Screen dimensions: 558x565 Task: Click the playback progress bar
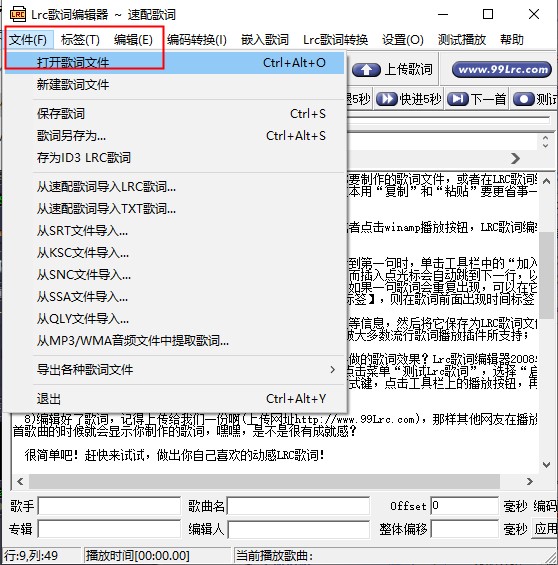click(x=448, y=120)
